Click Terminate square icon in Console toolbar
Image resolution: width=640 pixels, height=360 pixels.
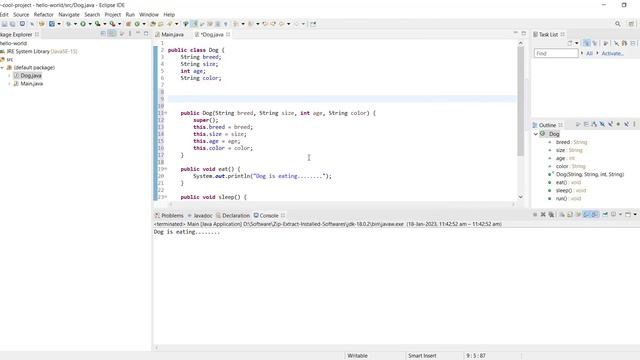tap(535, 214)
